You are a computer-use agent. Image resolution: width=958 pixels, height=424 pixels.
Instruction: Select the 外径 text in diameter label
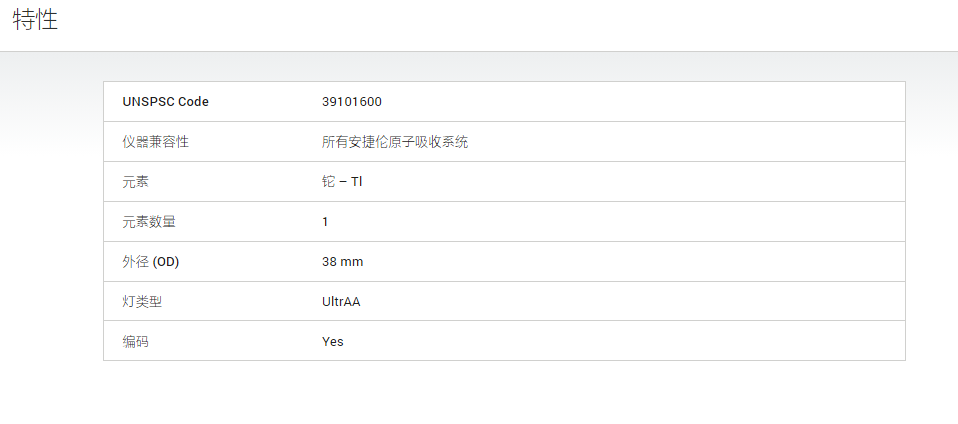point(136,262)
